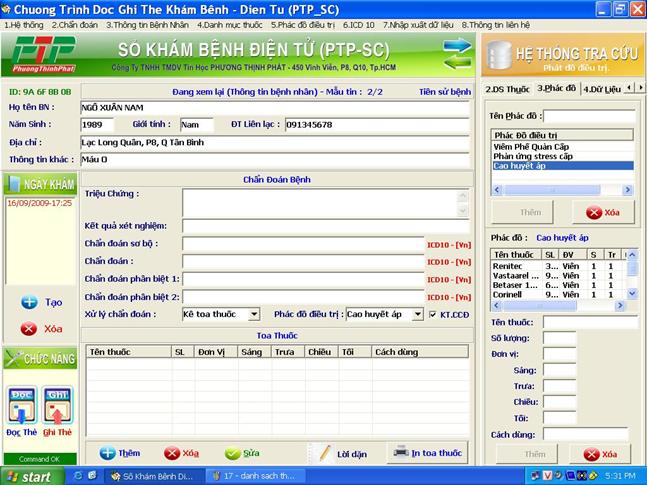Viewport: 647px width, 485px height.
Task: Open the 6.ICD 10 menu
Action: pyautogui.click(x=358, y=24)
